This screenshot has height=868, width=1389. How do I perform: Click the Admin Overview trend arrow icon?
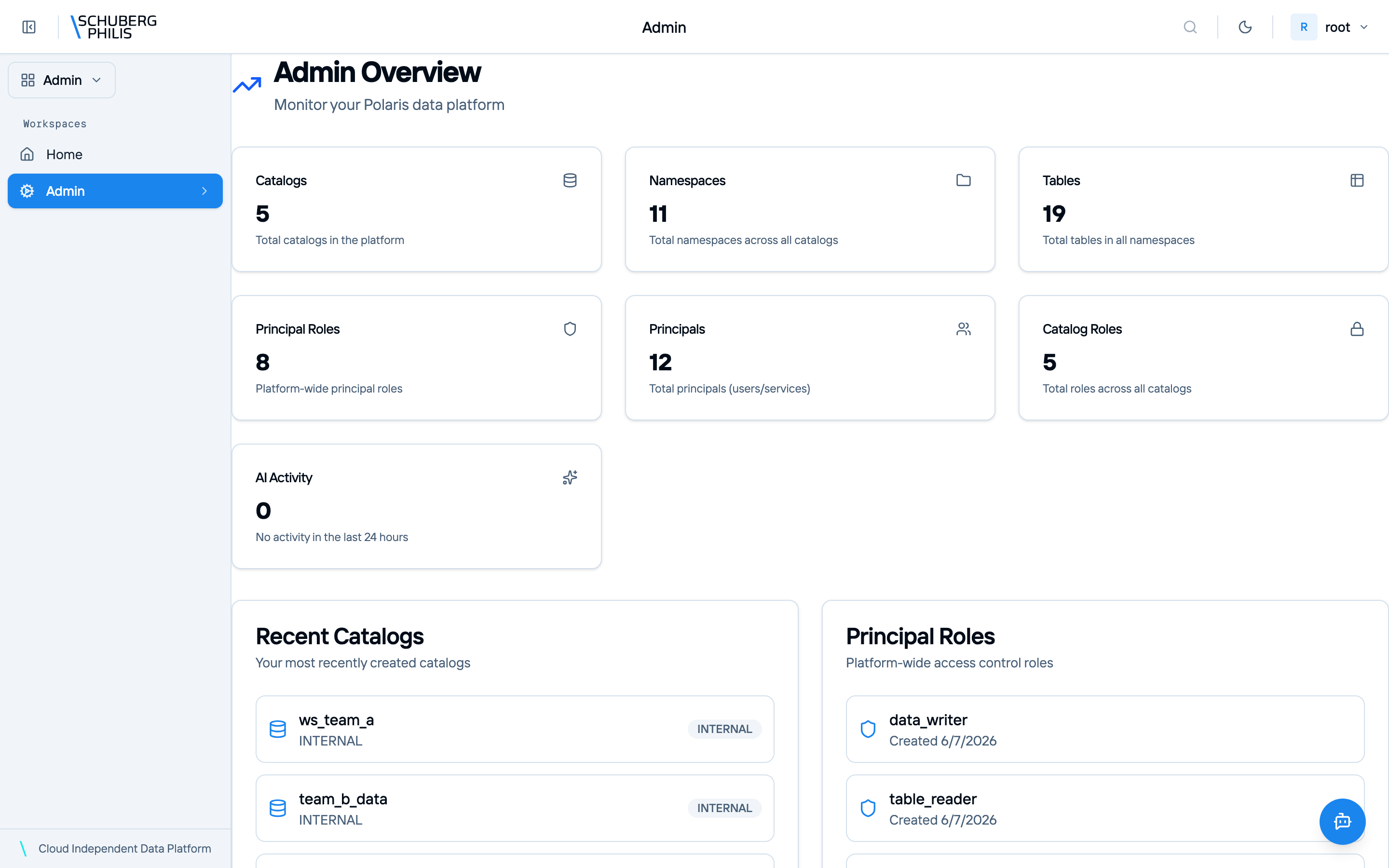coord(247,85)
